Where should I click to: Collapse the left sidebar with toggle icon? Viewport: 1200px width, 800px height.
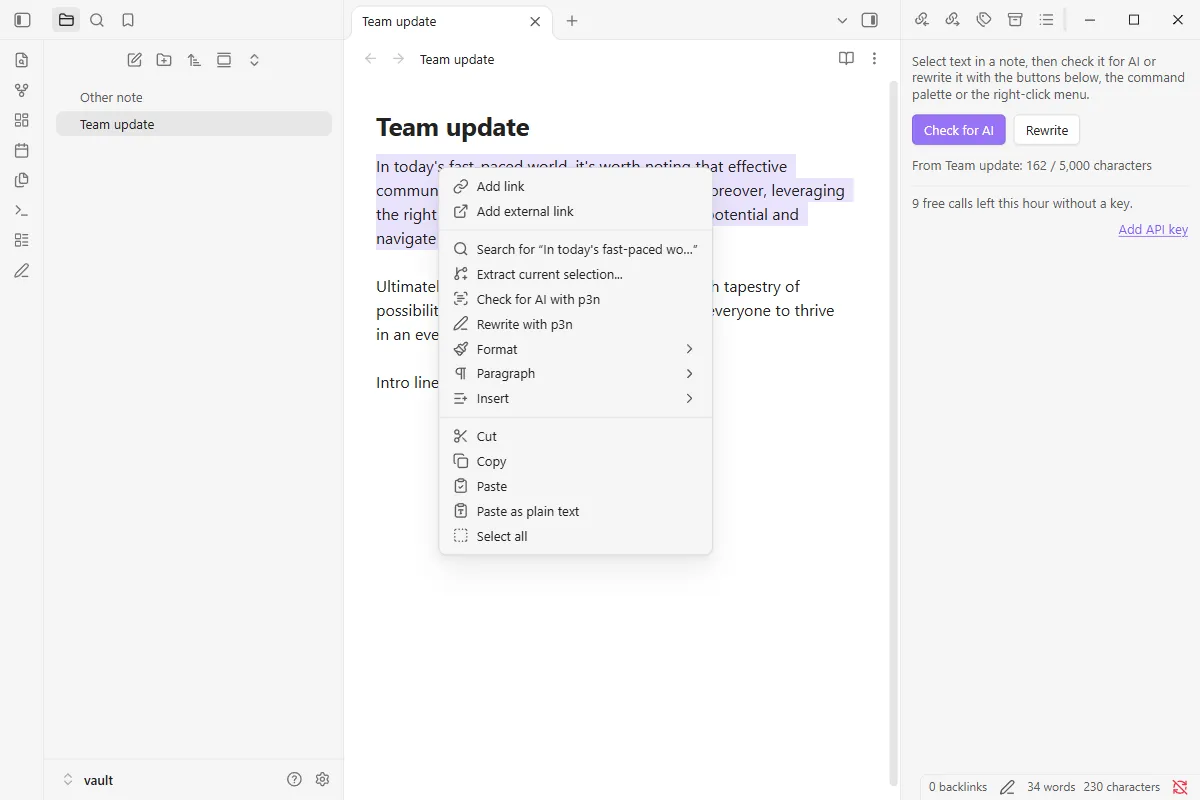click(22, 20)
